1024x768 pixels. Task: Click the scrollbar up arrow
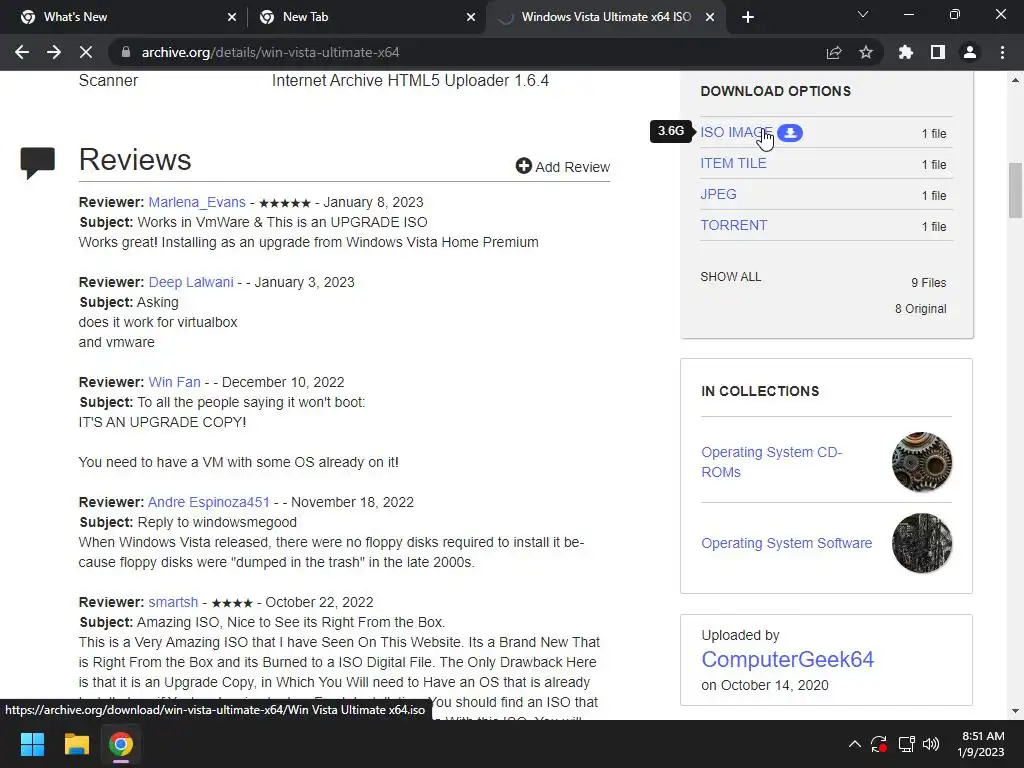(x=1015, y=80)
